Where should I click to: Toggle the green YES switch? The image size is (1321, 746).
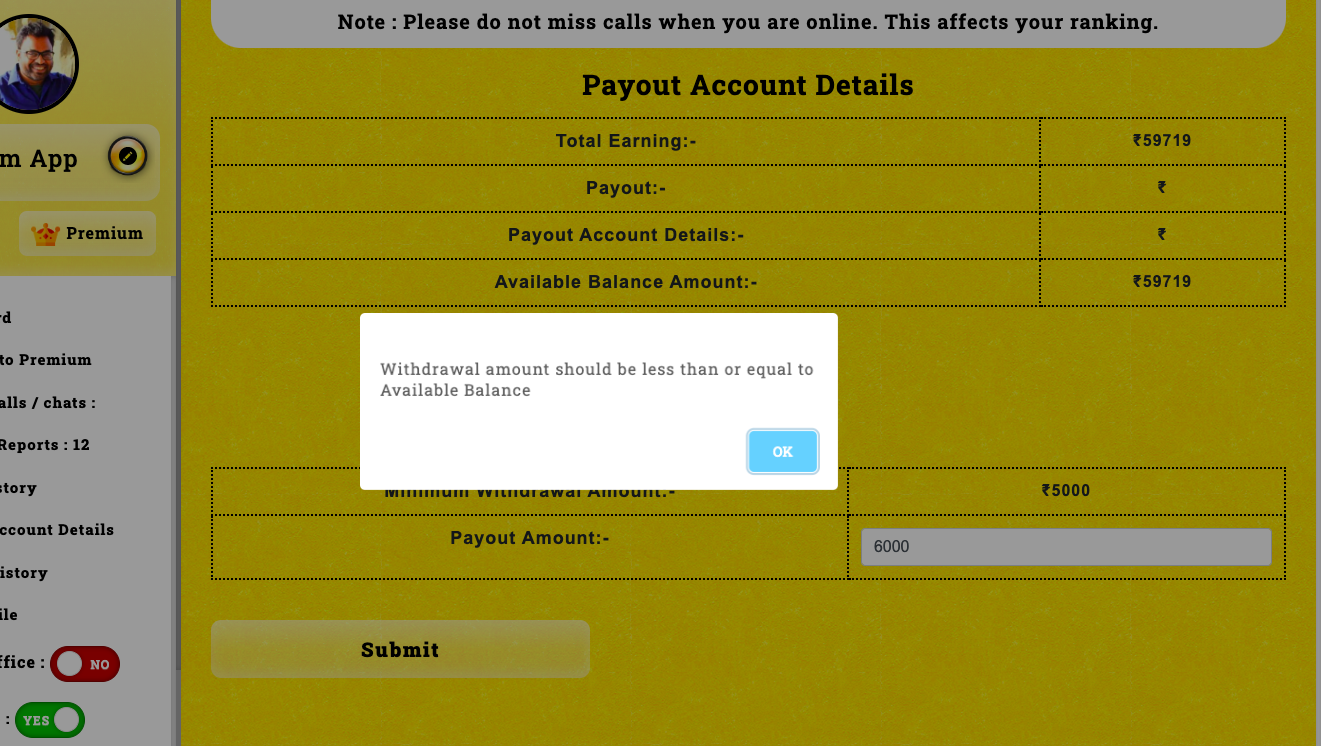click(50, 720)
